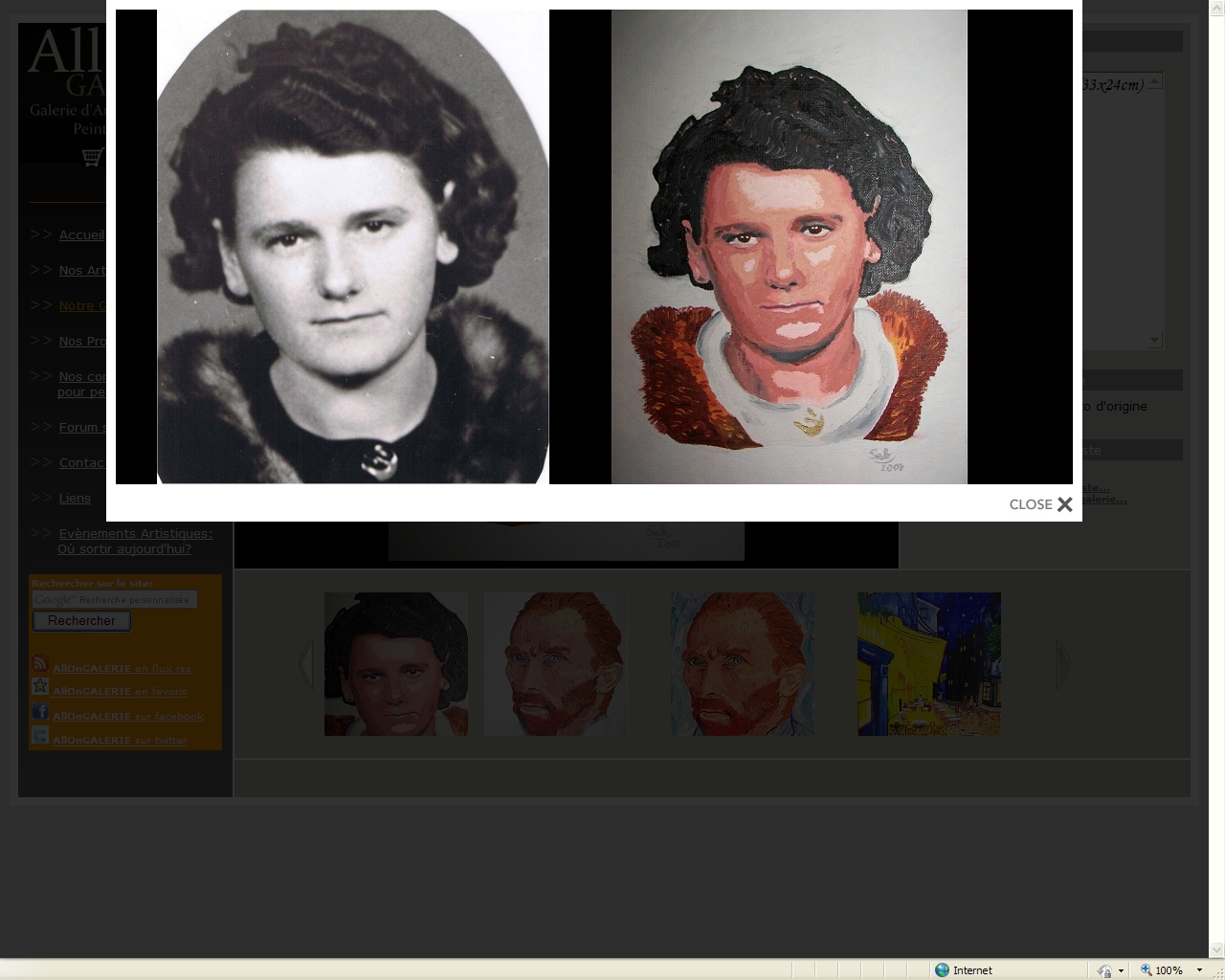This screenshot has height=980, width=1225.
Task: Click the favorites star icon
Action: 40,687
